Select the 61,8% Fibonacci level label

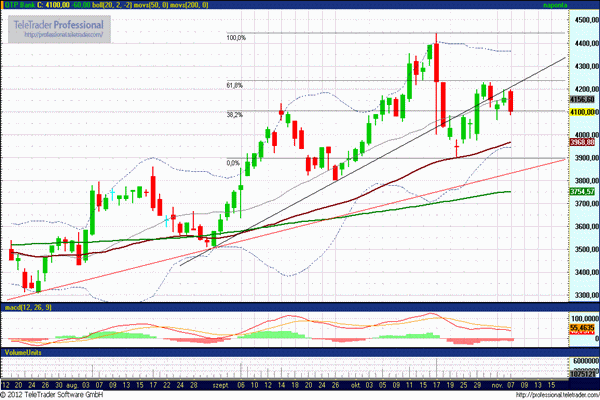coord(235,85)
